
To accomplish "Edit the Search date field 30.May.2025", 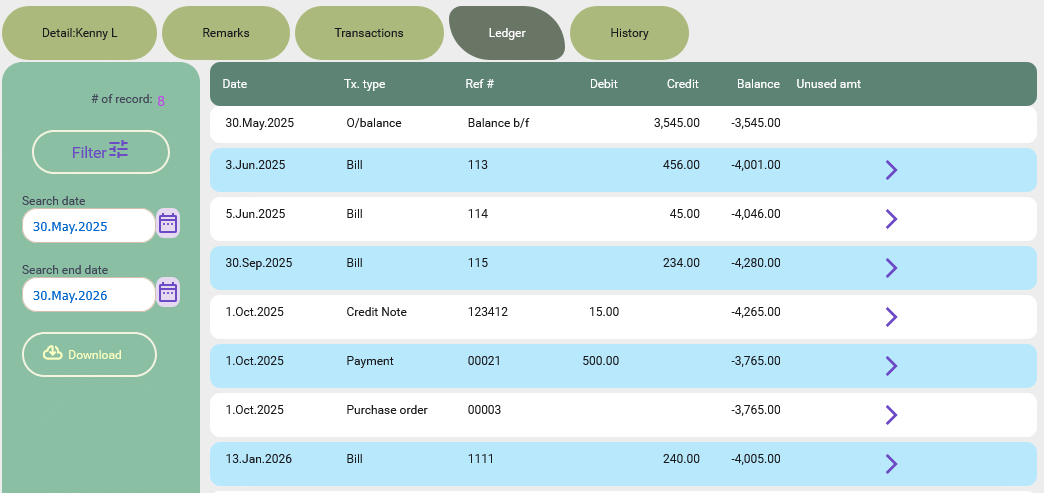I will click(89, 226).
